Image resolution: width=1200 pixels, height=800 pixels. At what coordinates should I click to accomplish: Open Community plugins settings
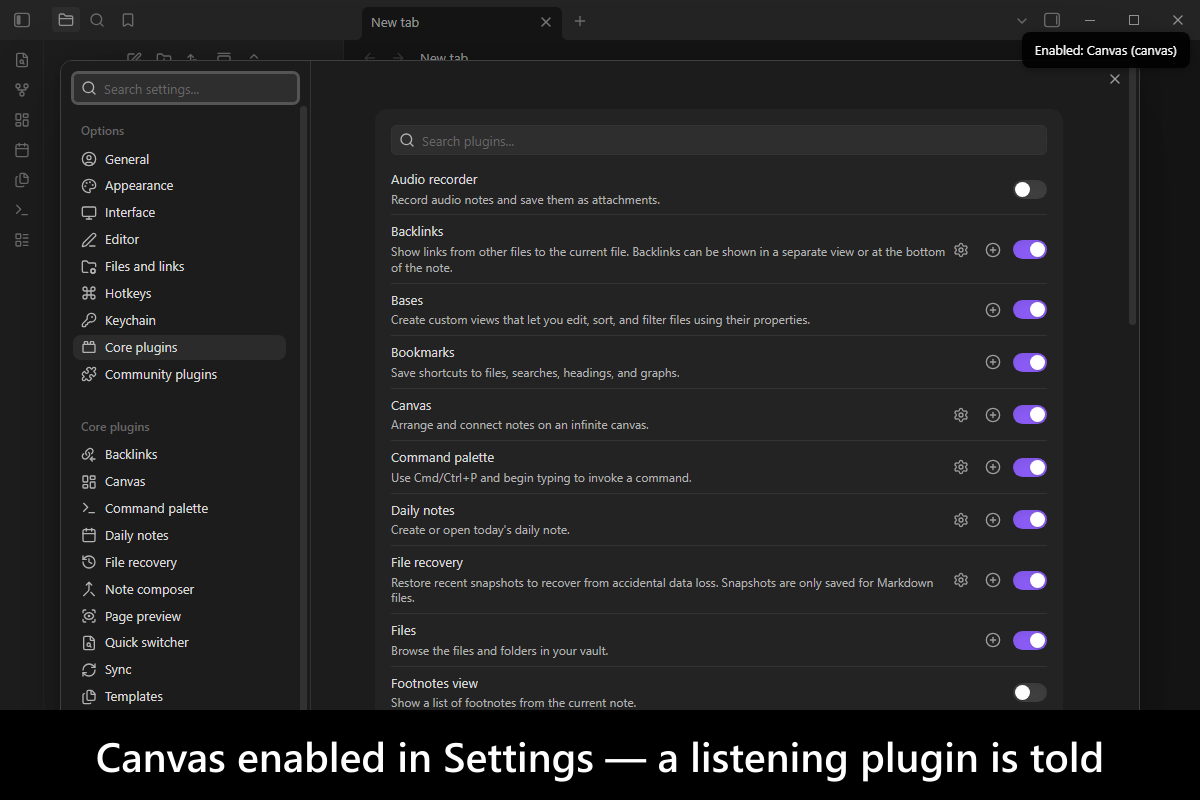tap(180, 375)
